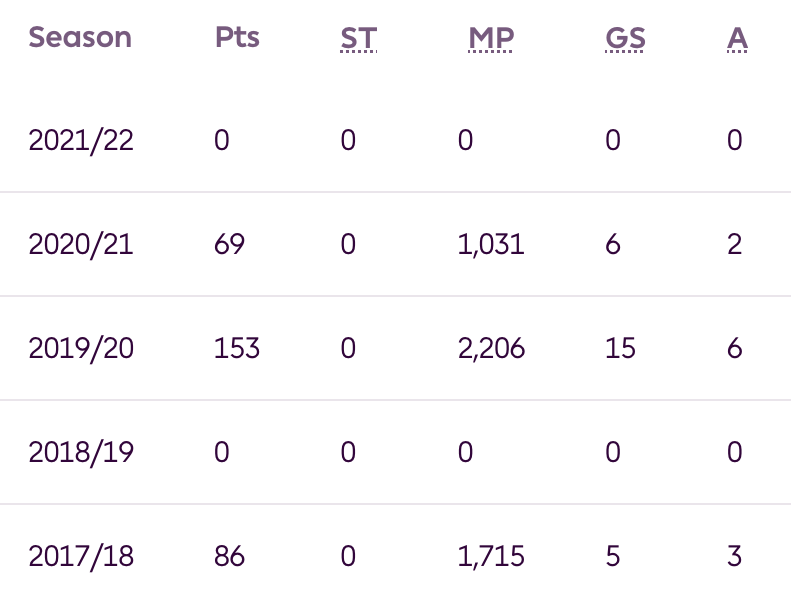Click the A abbreviation header

tap(737, 38)
